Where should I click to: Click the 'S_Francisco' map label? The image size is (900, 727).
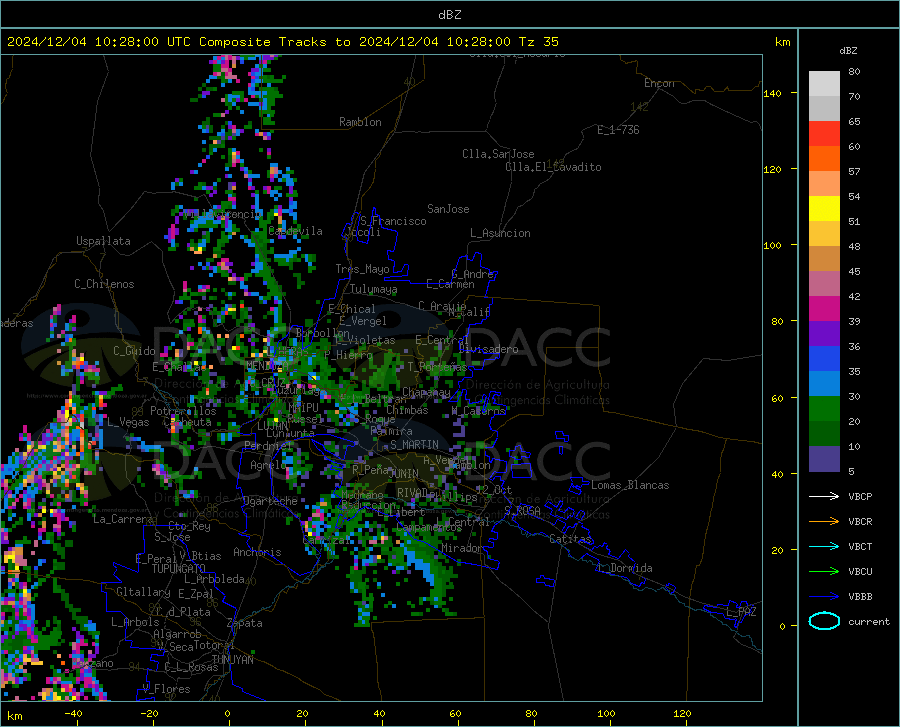pyautogui.click(x=393, y=221)
